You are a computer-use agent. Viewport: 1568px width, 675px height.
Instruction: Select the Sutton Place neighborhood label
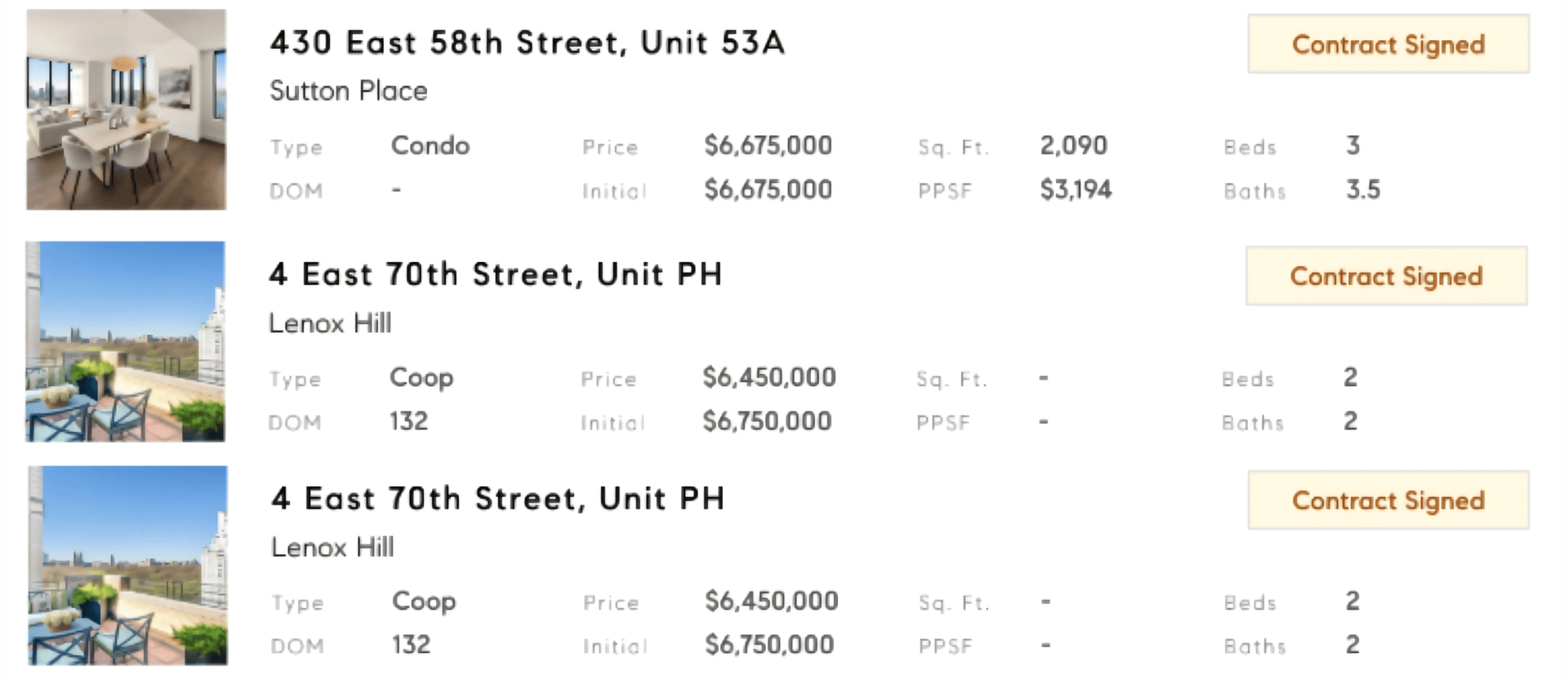point(349,91)
